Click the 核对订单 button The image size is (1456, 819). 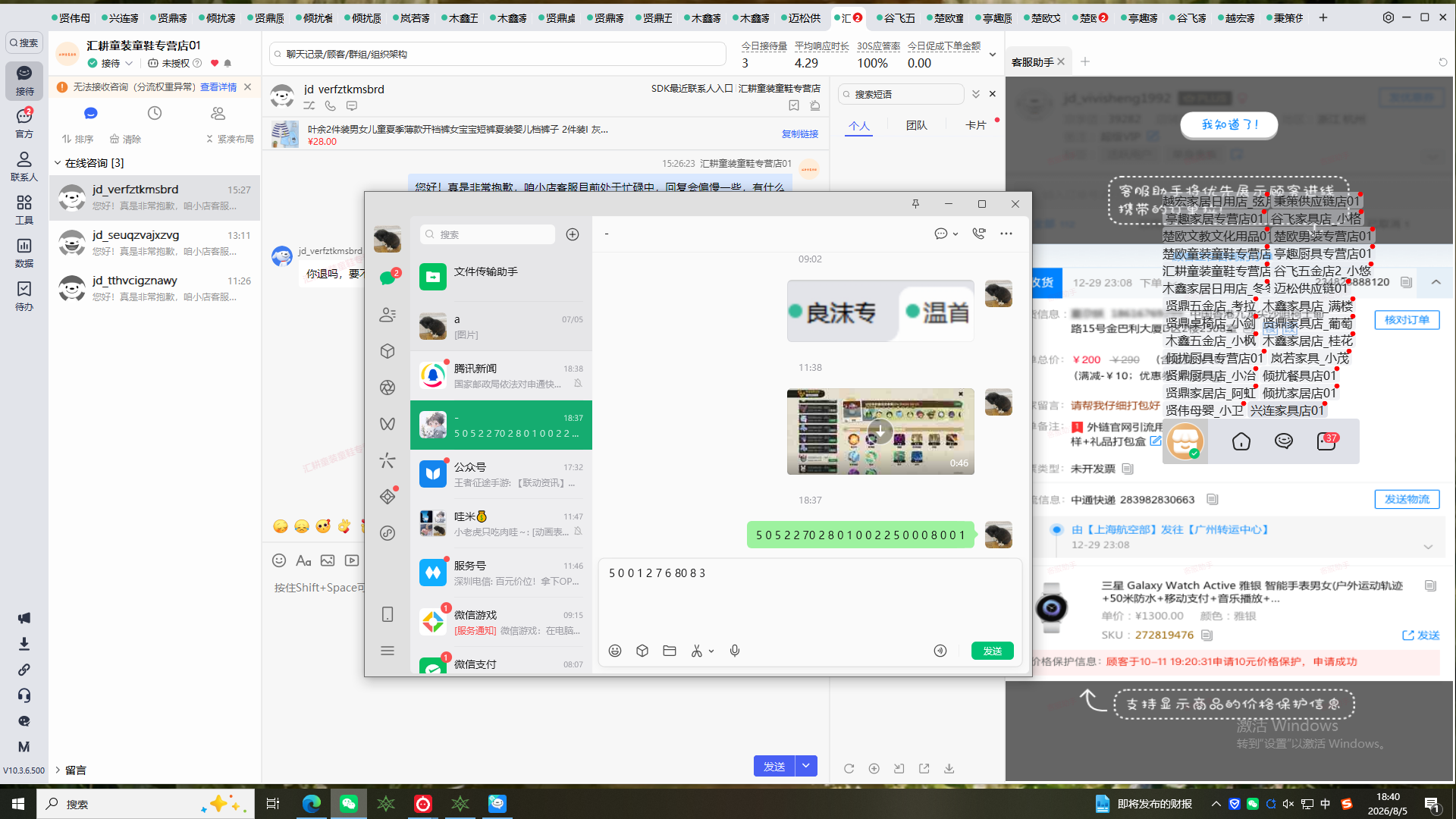[1407, 320]
